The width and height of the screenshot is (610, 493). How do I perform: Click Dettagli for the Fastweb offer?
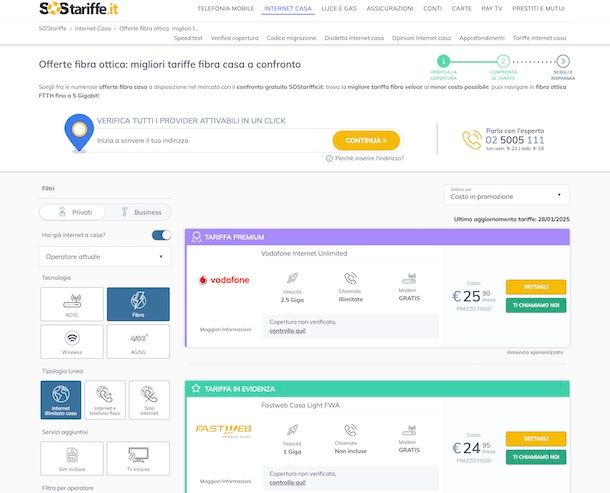point(536,439)
